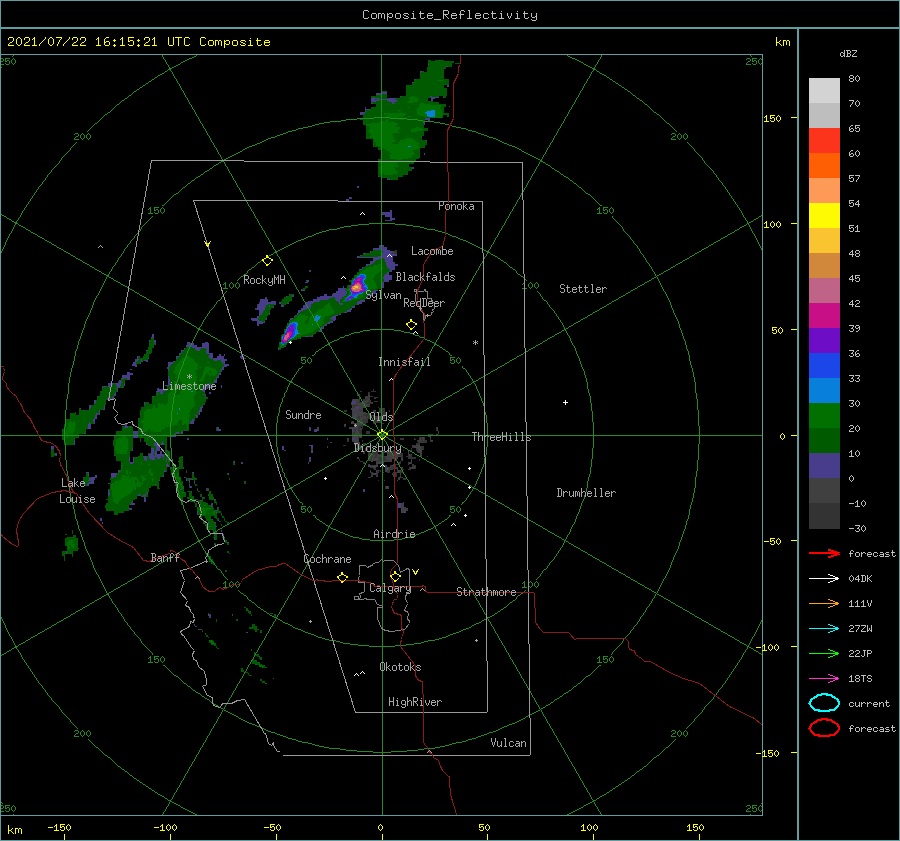This screenshot has width=900, height=841.
Task: Click the dBZ legend heading
Action: pos(848,53)
